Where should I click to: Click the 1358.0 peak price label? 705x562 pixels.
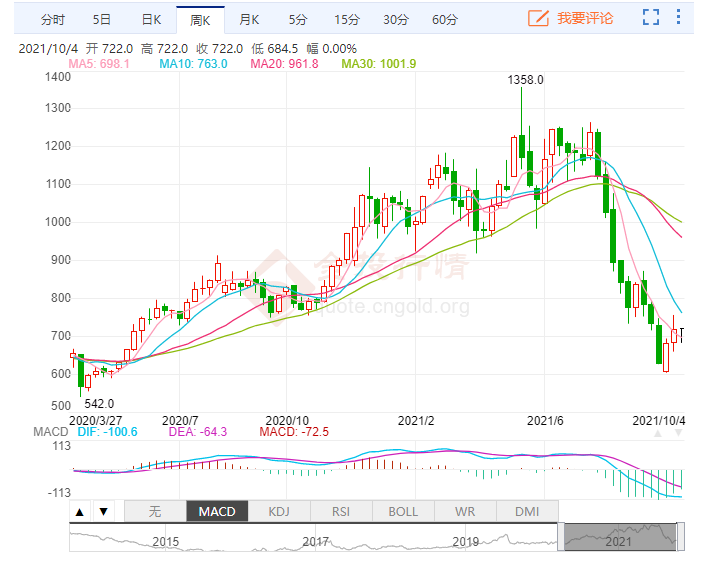(x=525, y=80)
